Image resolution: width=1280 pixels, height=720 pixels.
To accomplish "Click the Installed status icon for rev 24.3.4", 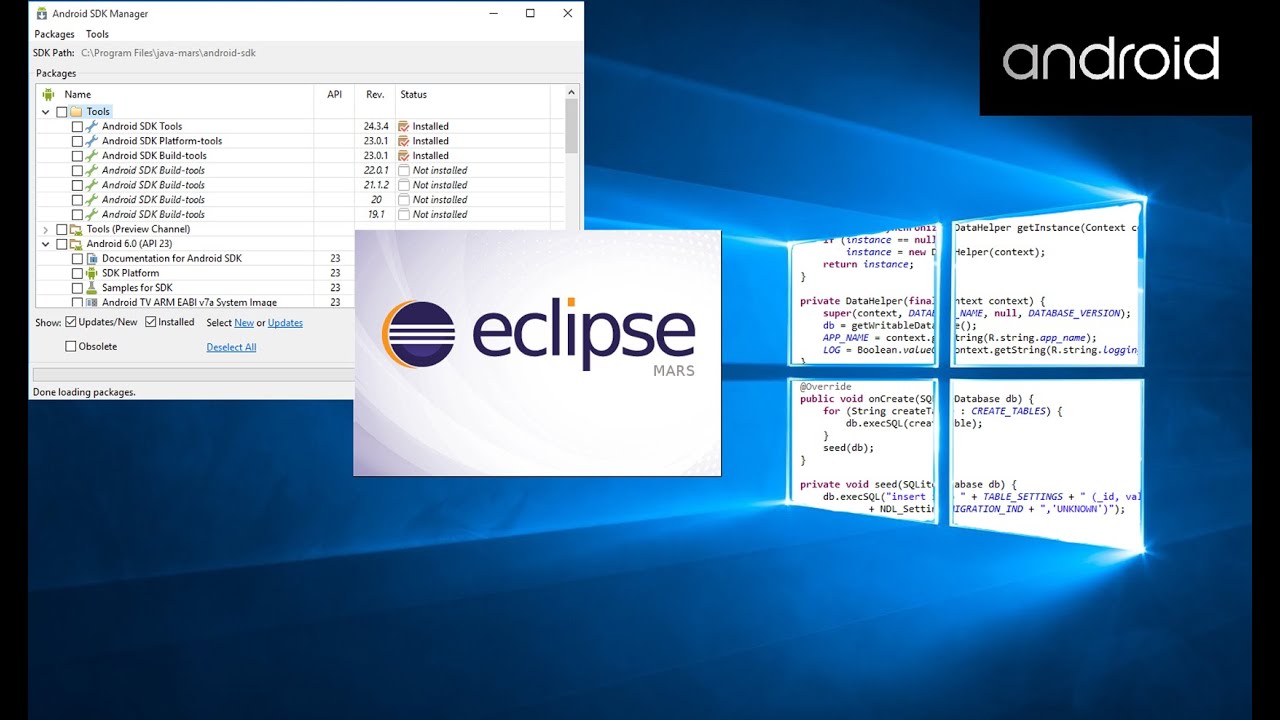I will tap(404, 127).
